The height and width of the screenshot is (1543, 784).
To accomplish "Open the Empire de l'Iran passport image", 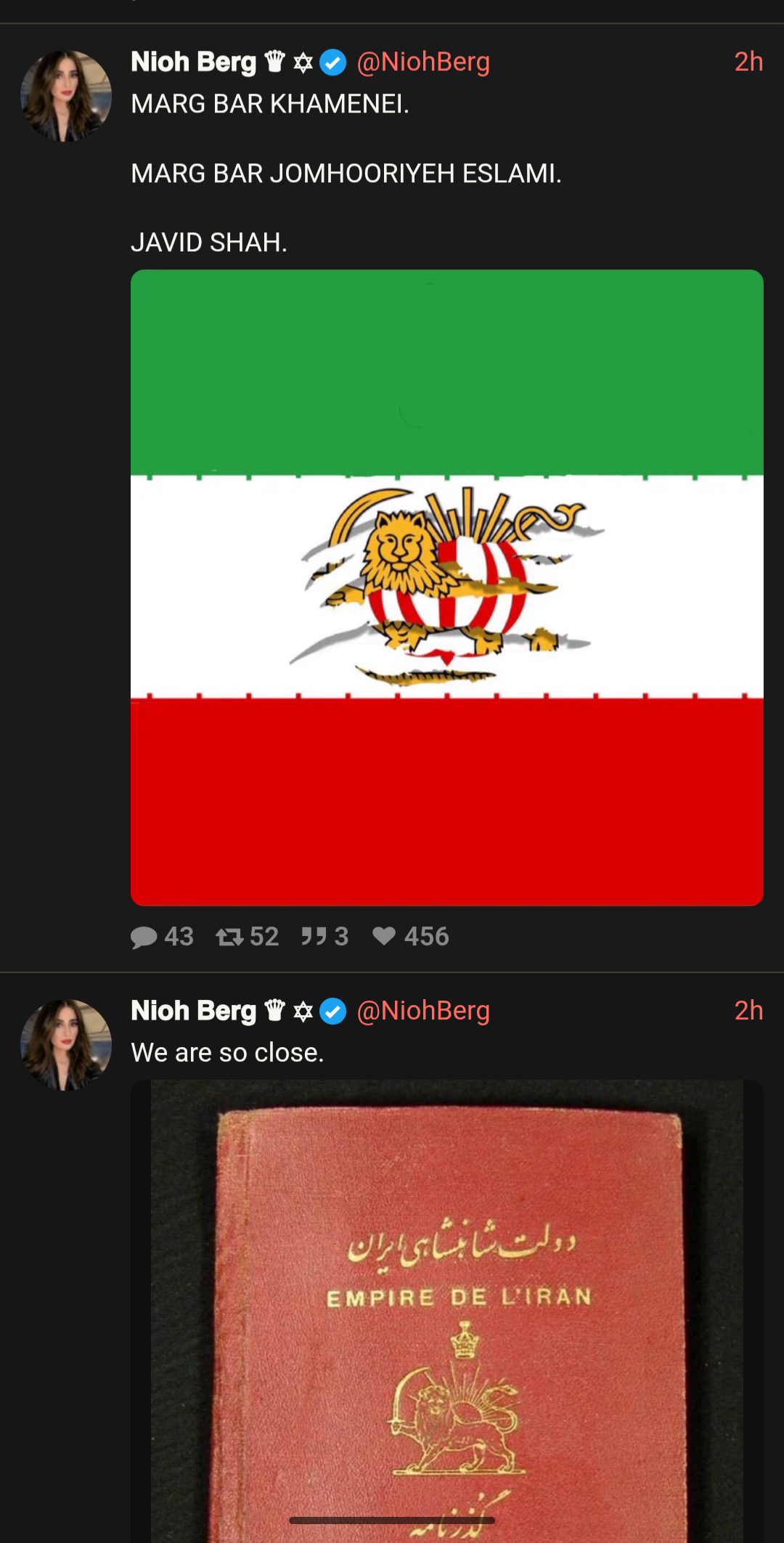I will (x=447, y=1311).
